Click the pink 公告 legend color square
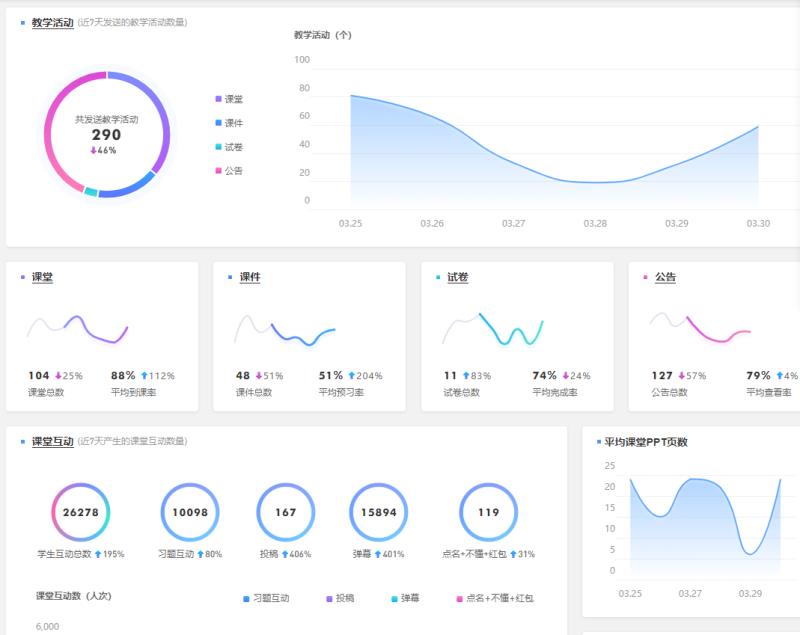This screenshot has height=635, width=800. pos(218,171)
